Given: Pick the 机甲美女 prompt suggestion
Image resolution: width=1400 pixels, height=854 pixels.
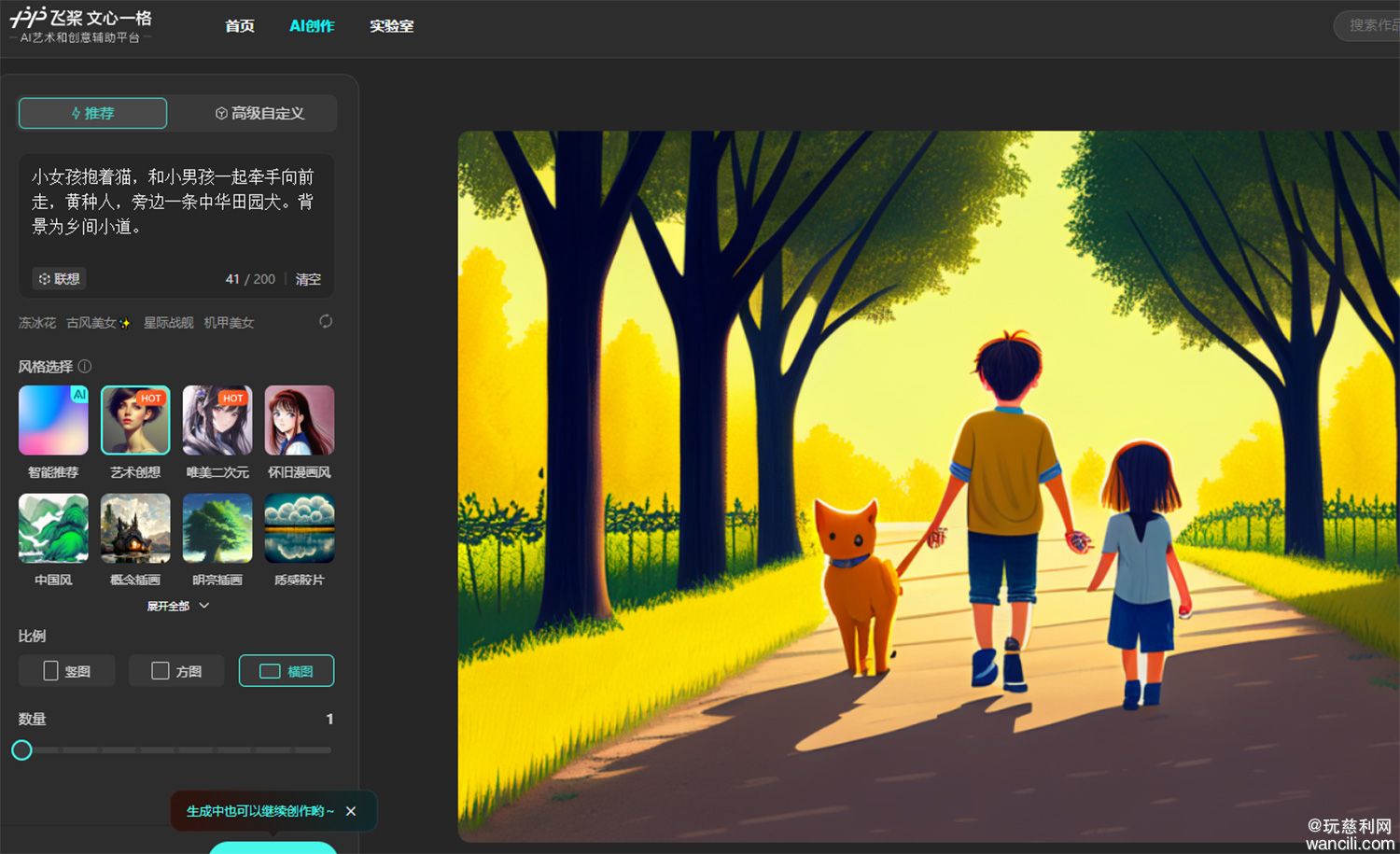Looking at the screenshot, I should tap(229, 322).
